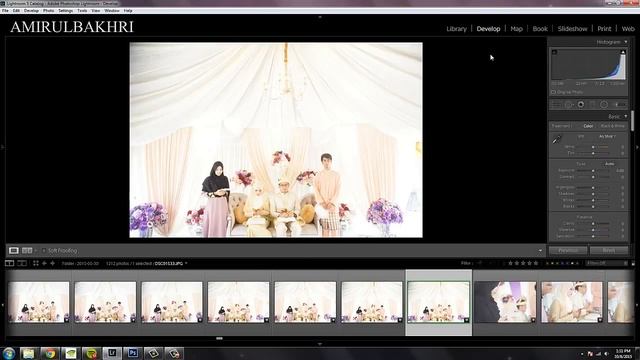Switch to the Slideshow module
The height and width of the screenshot is (360, 640).
572,29
